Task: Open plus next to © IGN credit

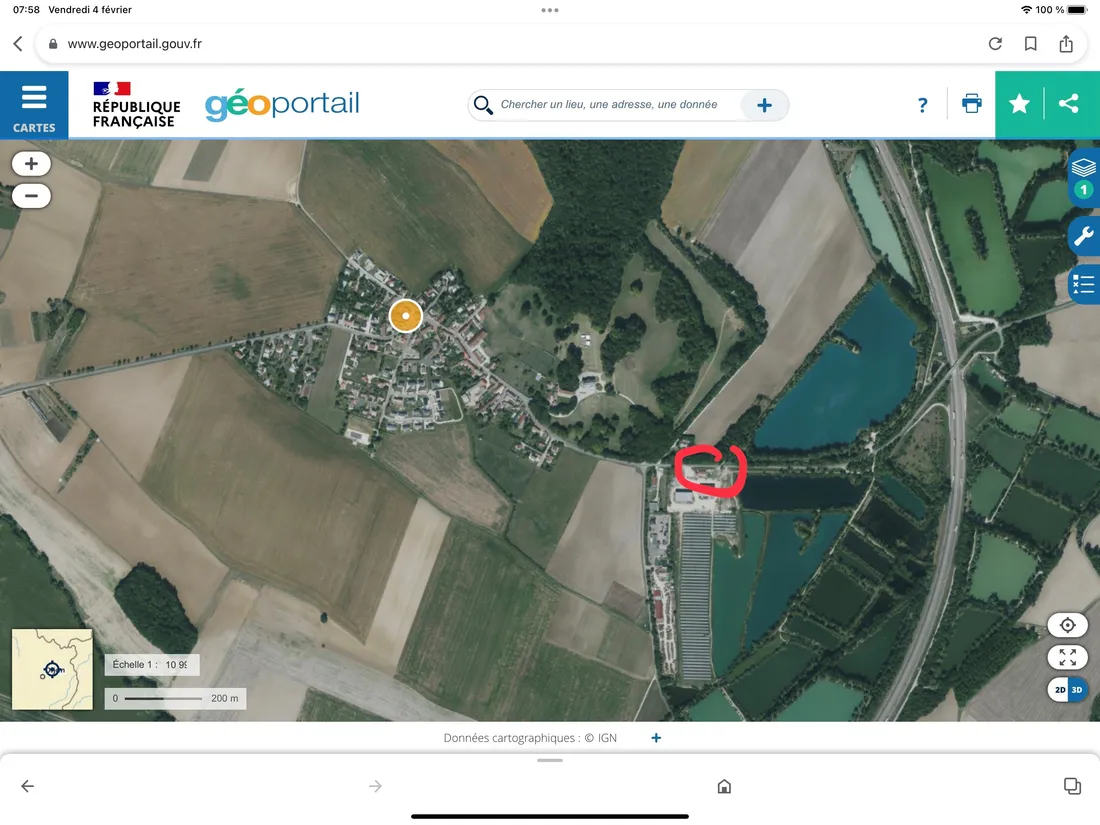Action: pyautogui.click(x=656, y=738)
